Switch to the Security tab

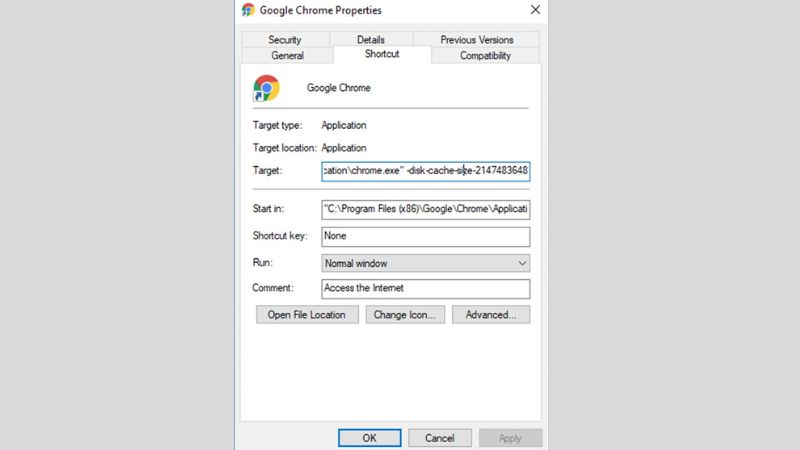click(285, 39)
